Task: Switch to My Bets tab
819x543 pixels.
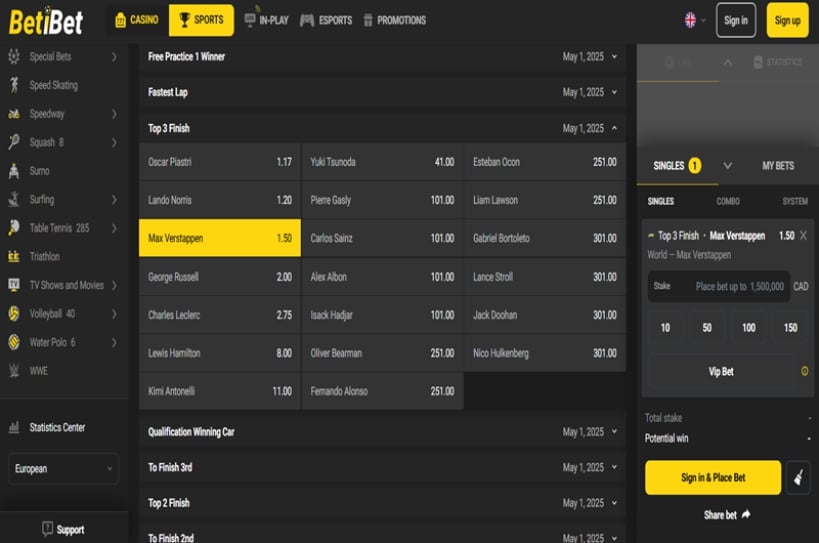Action: click(778, 166)
